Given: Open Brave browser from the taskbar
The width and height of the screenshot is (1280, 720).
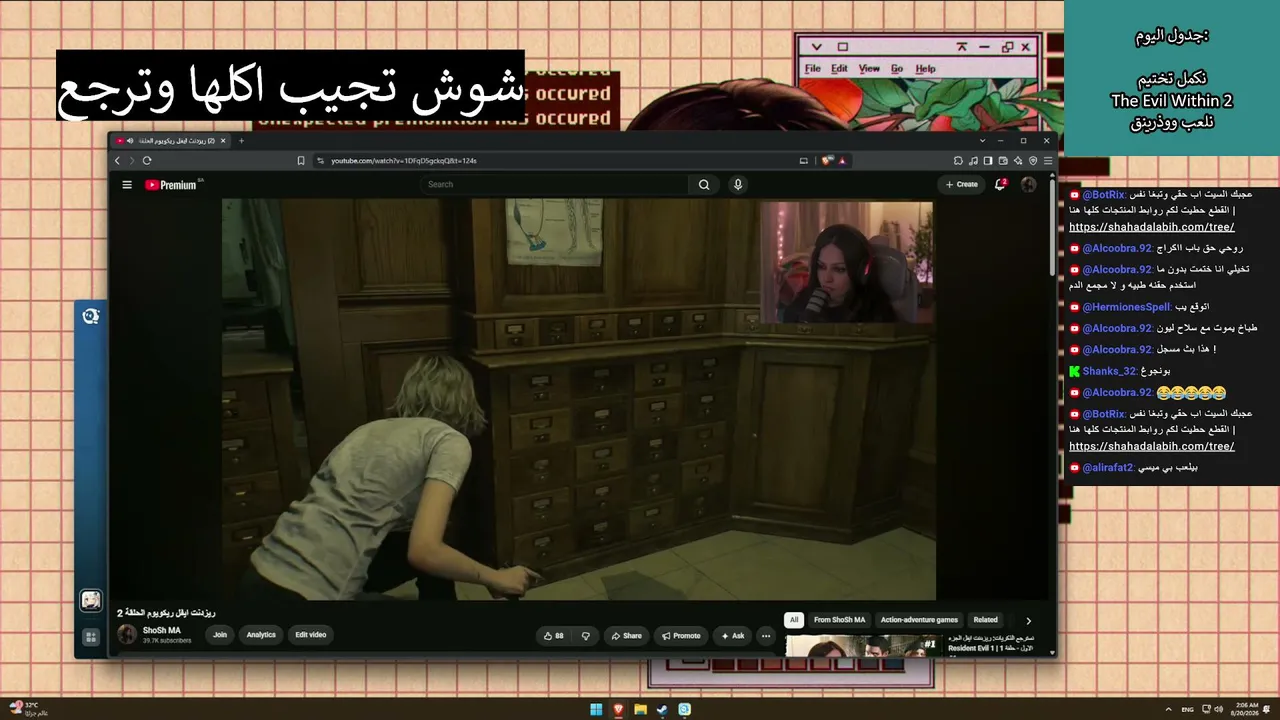Looking at the screenshot, I should tap(618, 710).
